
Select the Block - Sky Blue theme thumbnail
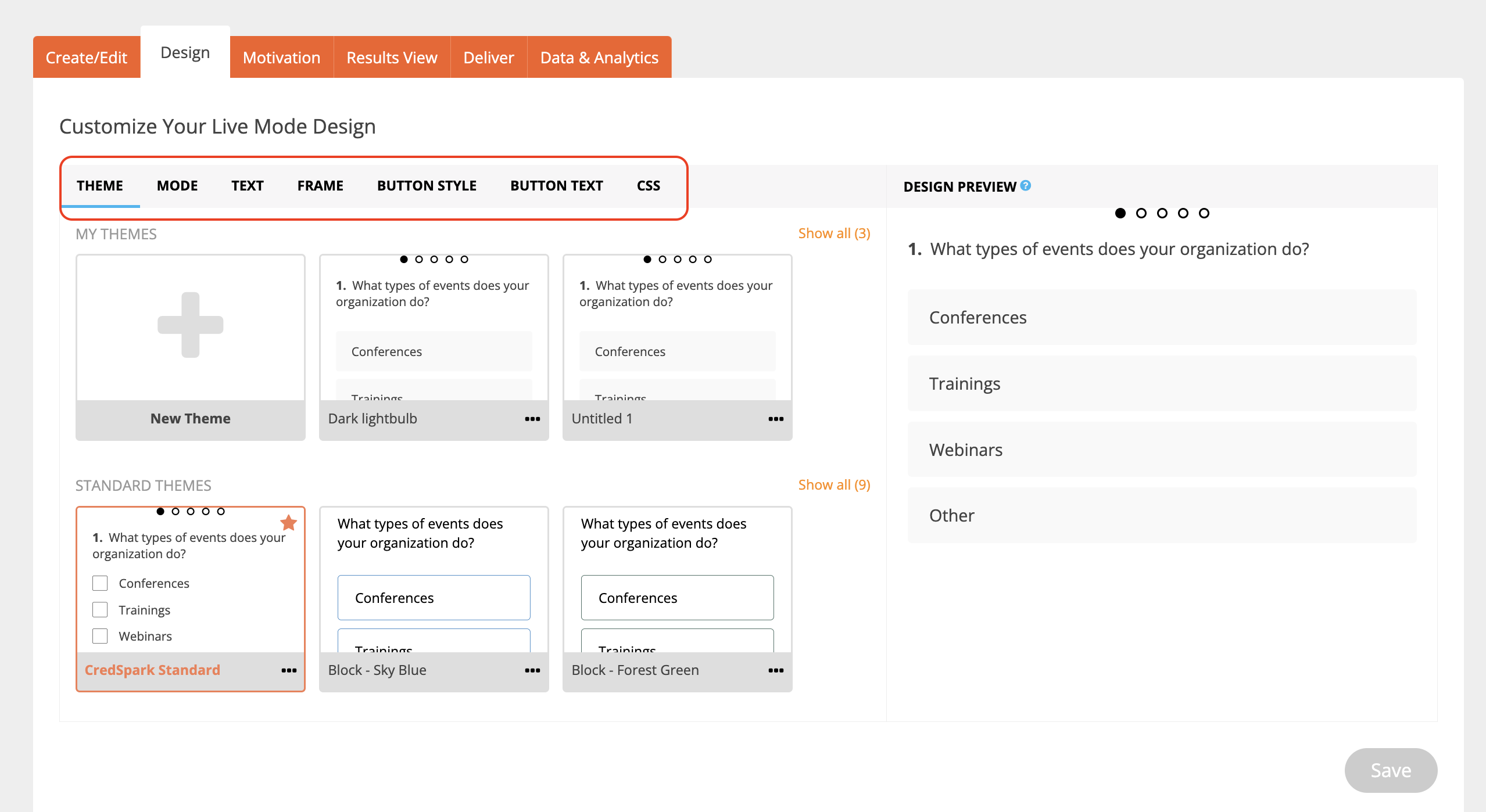[434, 581]
